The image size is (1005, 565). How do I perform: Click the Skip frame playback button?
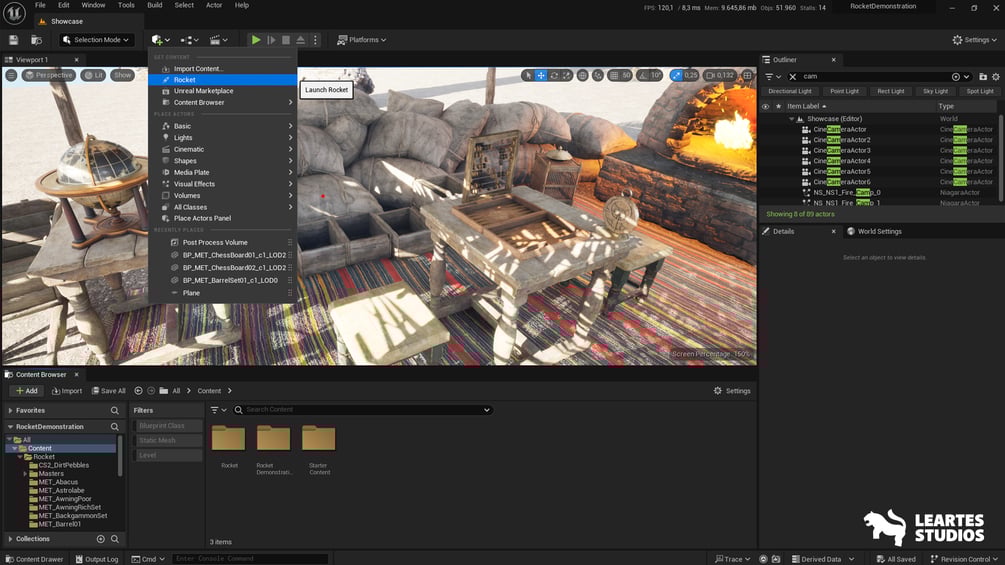[x=271, y=40]
